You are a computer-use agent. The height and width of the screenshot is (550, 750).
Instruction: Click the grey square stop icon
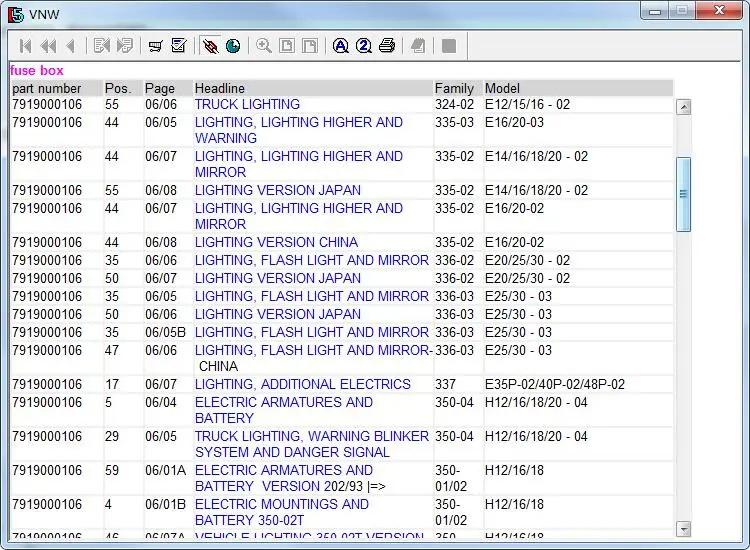[449, 46]
